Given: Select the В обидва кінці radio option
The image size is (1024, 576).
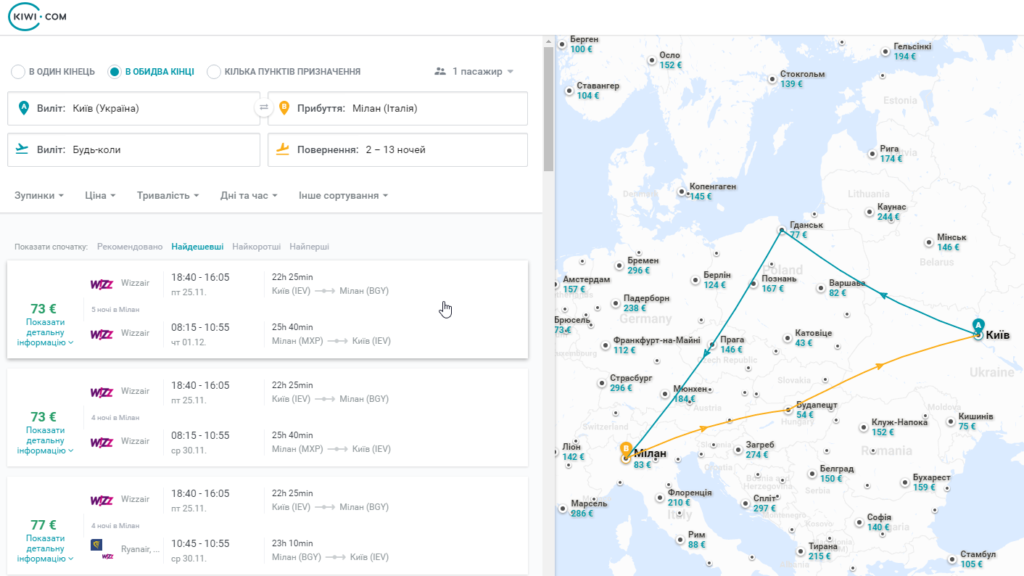Looking at the screenshot, I should coord(115,71).
